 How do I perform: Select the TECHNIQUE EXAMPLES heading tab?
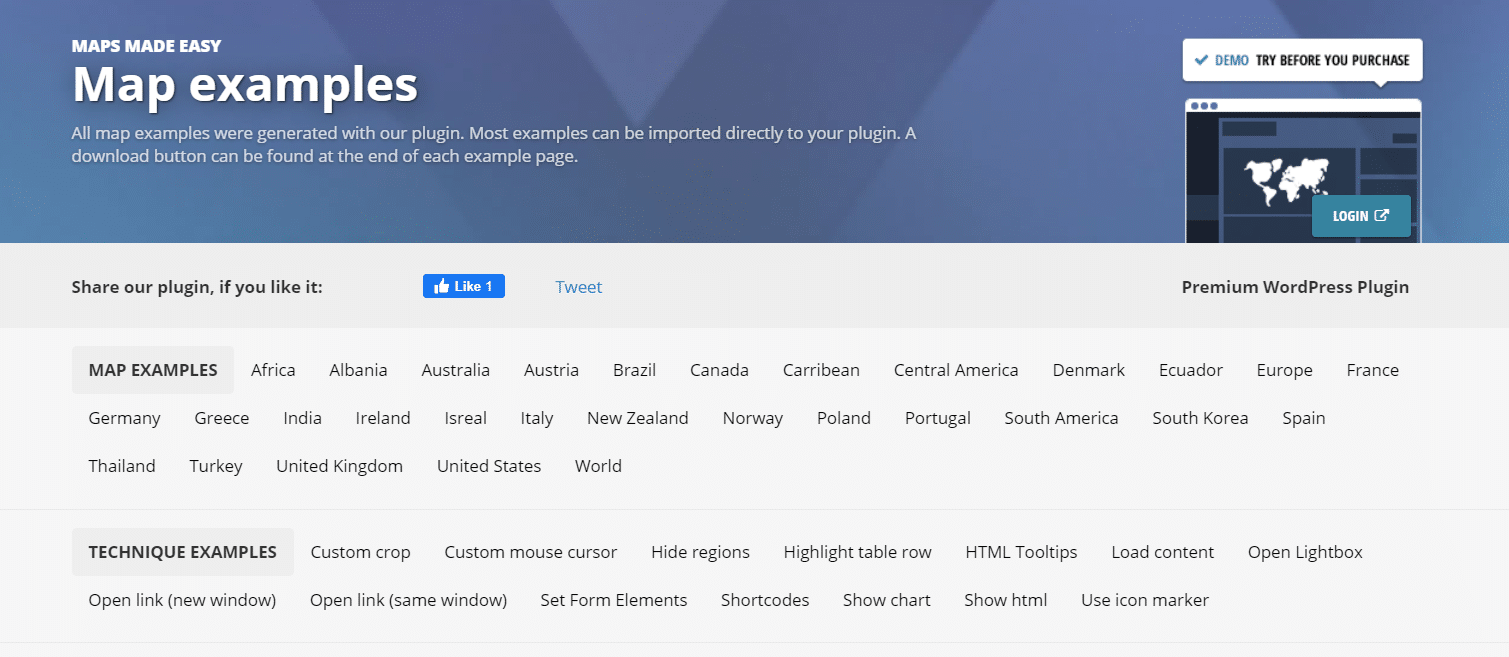[183, 552]
